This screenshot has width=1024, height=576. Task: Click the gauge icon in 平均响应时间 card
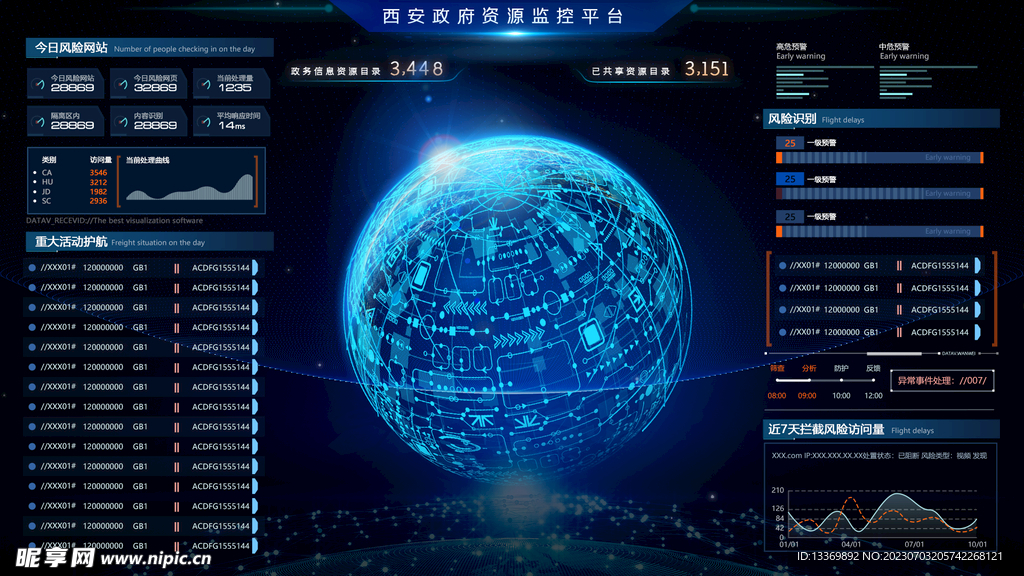(x=206, y=122)
